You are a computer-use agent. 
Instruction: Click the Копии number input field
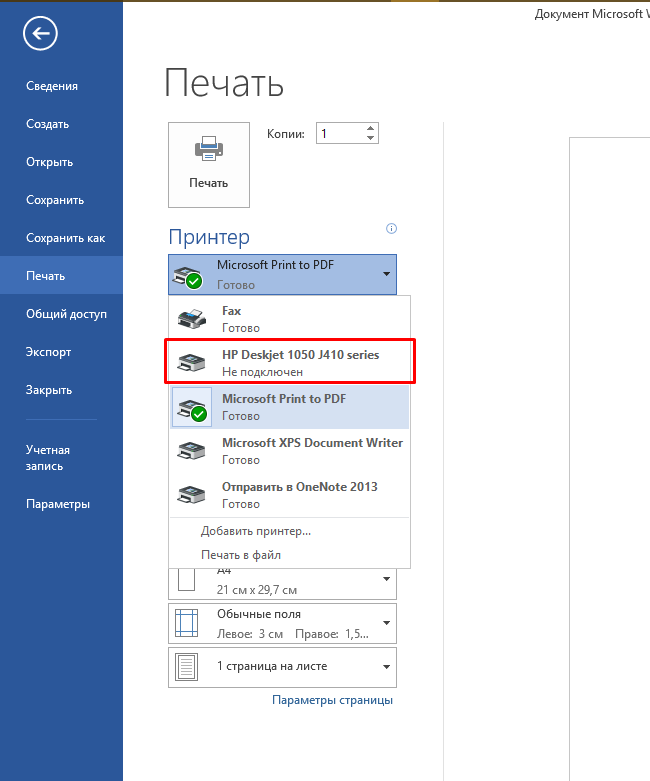point(340,133)
